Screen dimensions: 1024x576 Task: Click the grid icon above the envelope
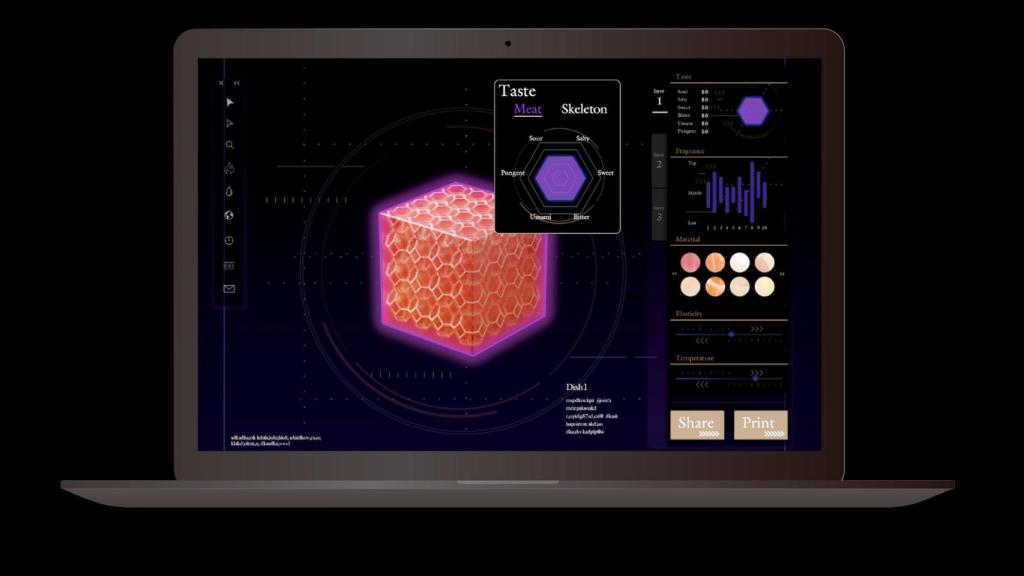pos(229,265)
